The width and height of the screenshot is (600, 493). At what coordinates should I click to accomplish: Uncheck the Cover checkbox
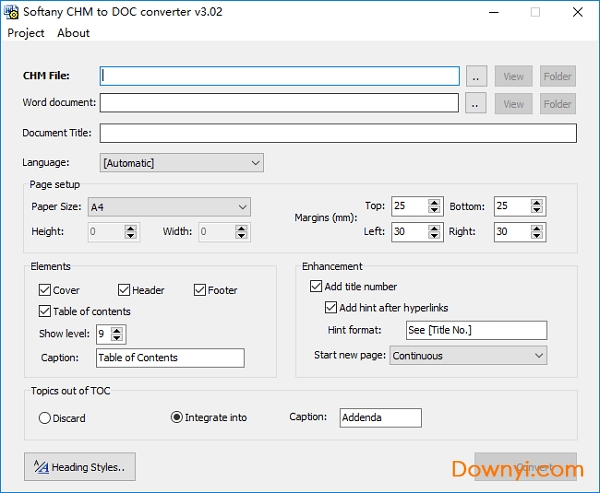coord(45,290)
